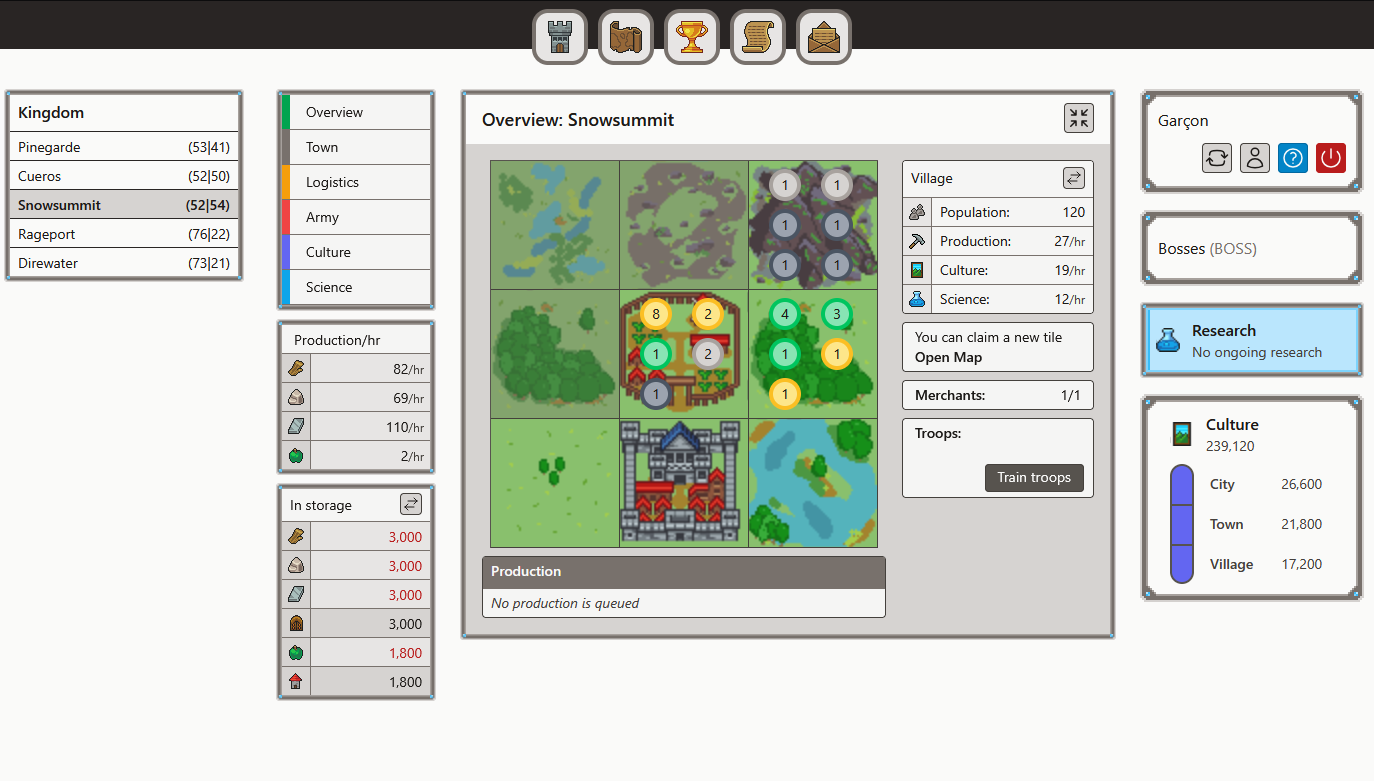Open the profile icon next to Garçon
The width and height of the screenshot is (1374, 781).
tap(1255, 158)
